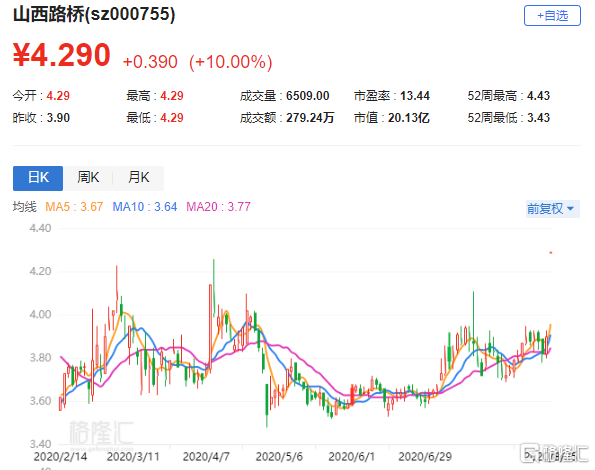Viewport: 595px width, 470px height.
Task: Select the 最低 low price value
Action: click(x=172, y=118)
